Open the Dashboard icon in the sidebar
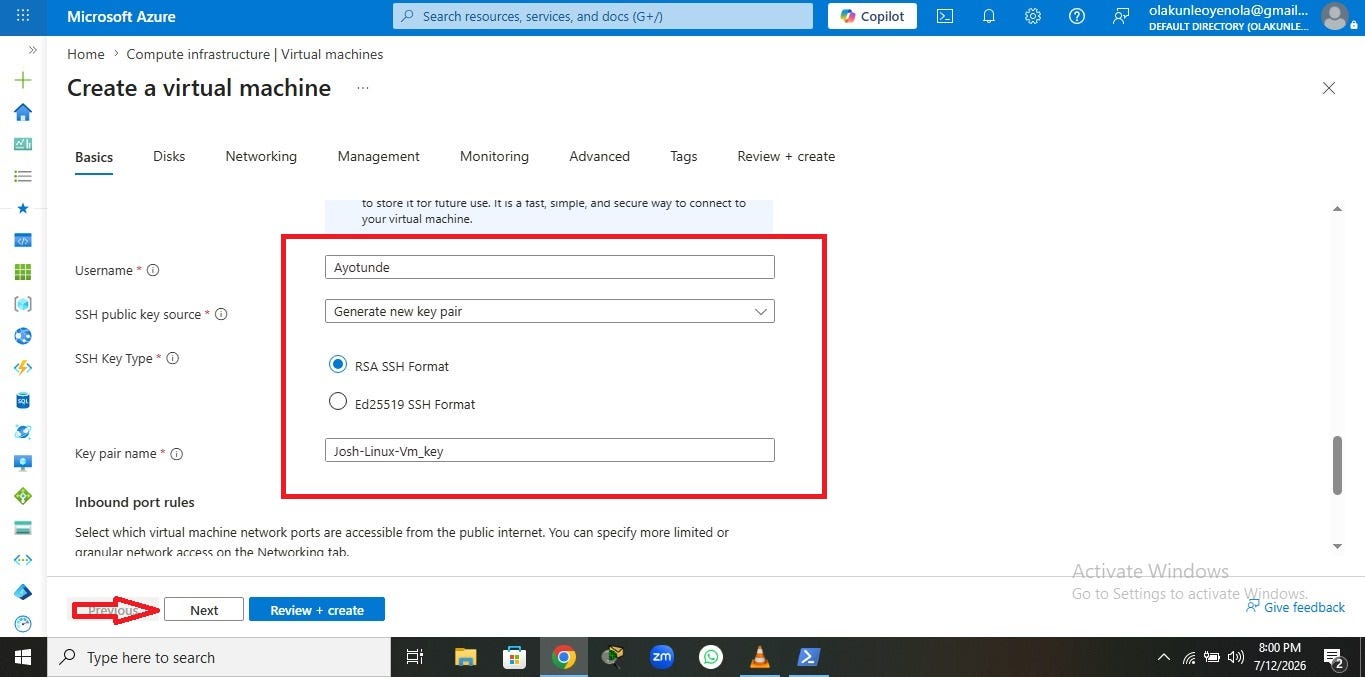 23,144
